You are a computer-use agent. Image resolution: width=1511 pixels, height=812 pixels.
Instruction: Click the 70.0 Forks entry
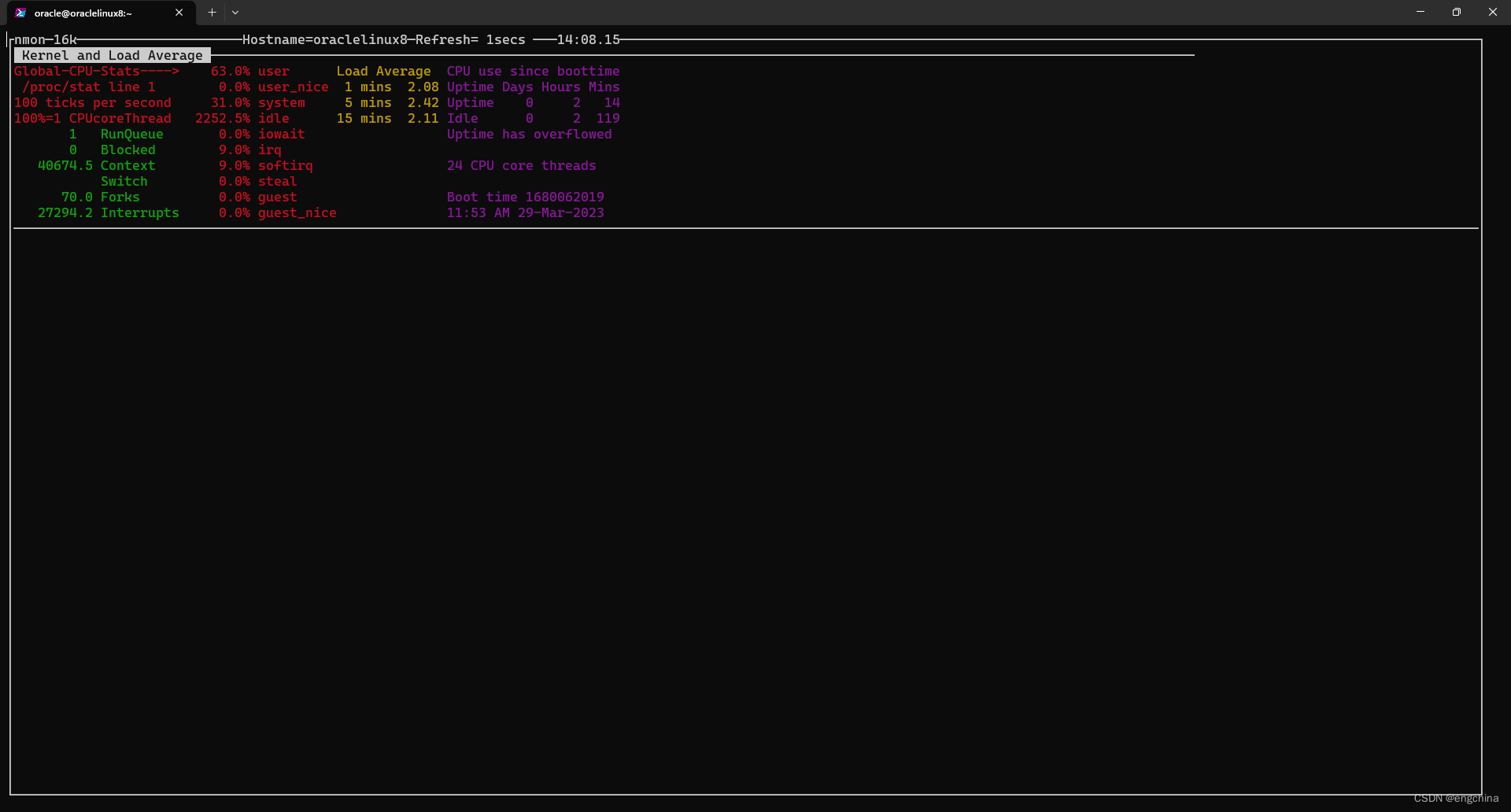pos(101,197)
